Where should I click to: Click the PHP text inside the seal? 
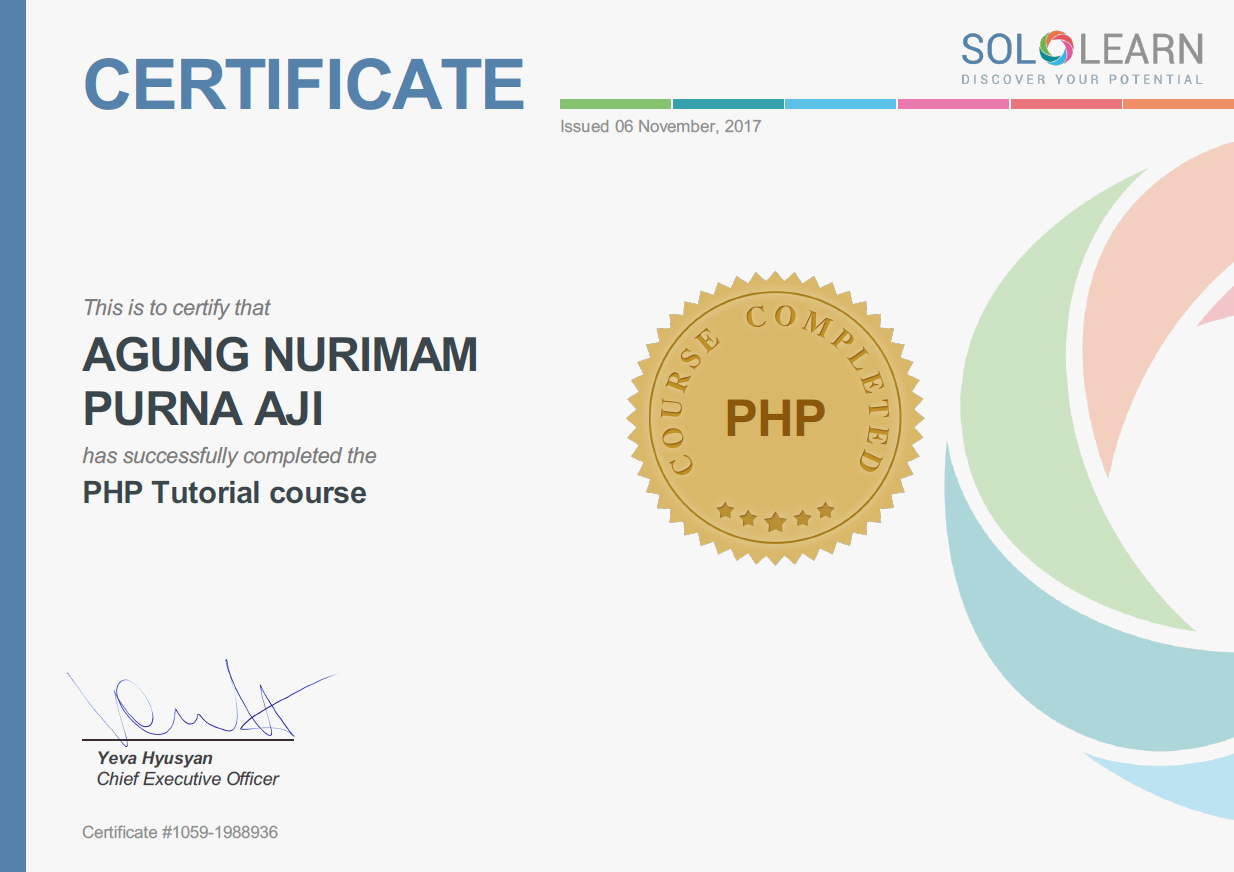(x=775, y=417)
